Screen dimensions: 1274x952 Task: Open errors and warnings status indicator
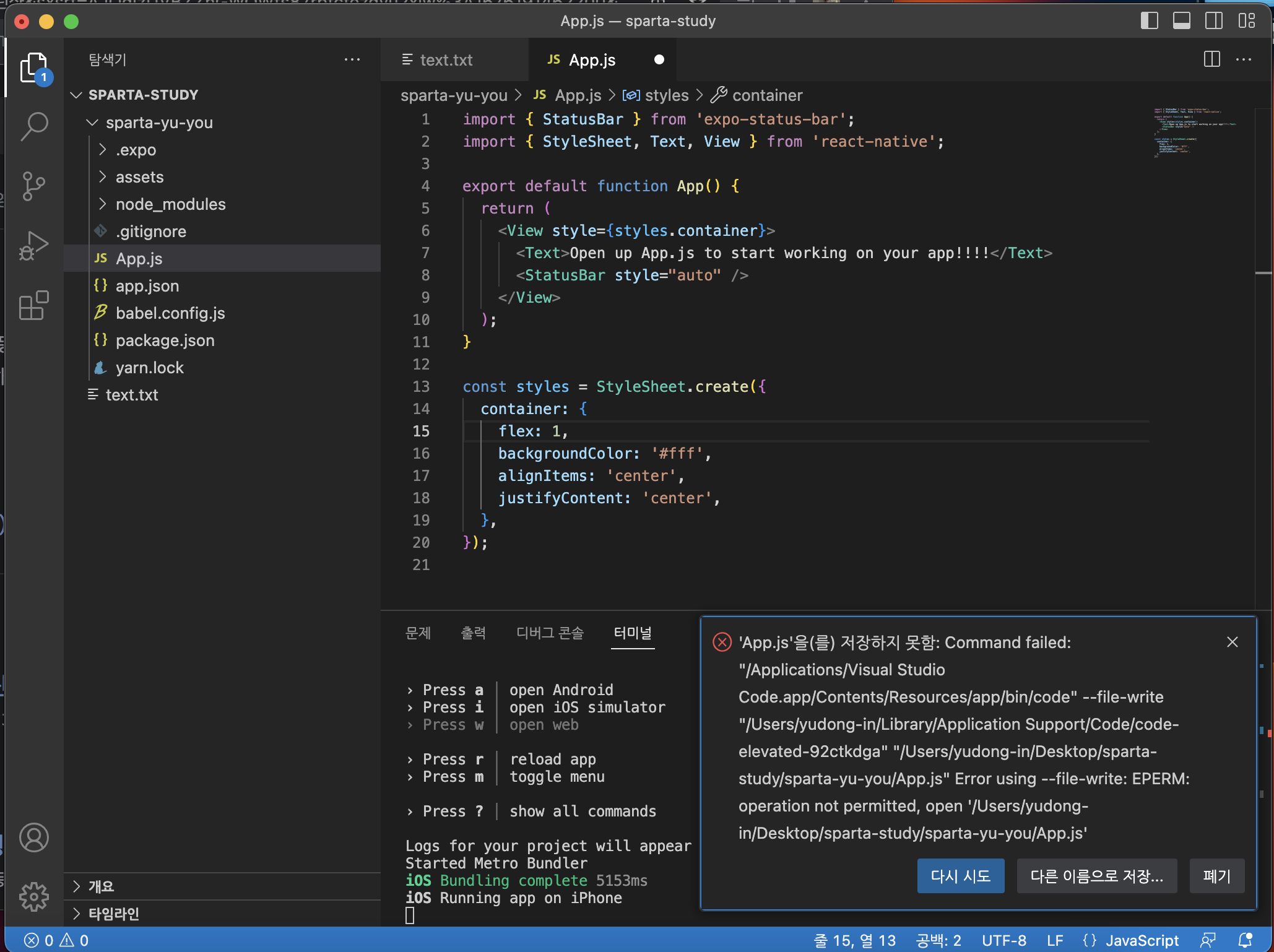click(56, 941)
